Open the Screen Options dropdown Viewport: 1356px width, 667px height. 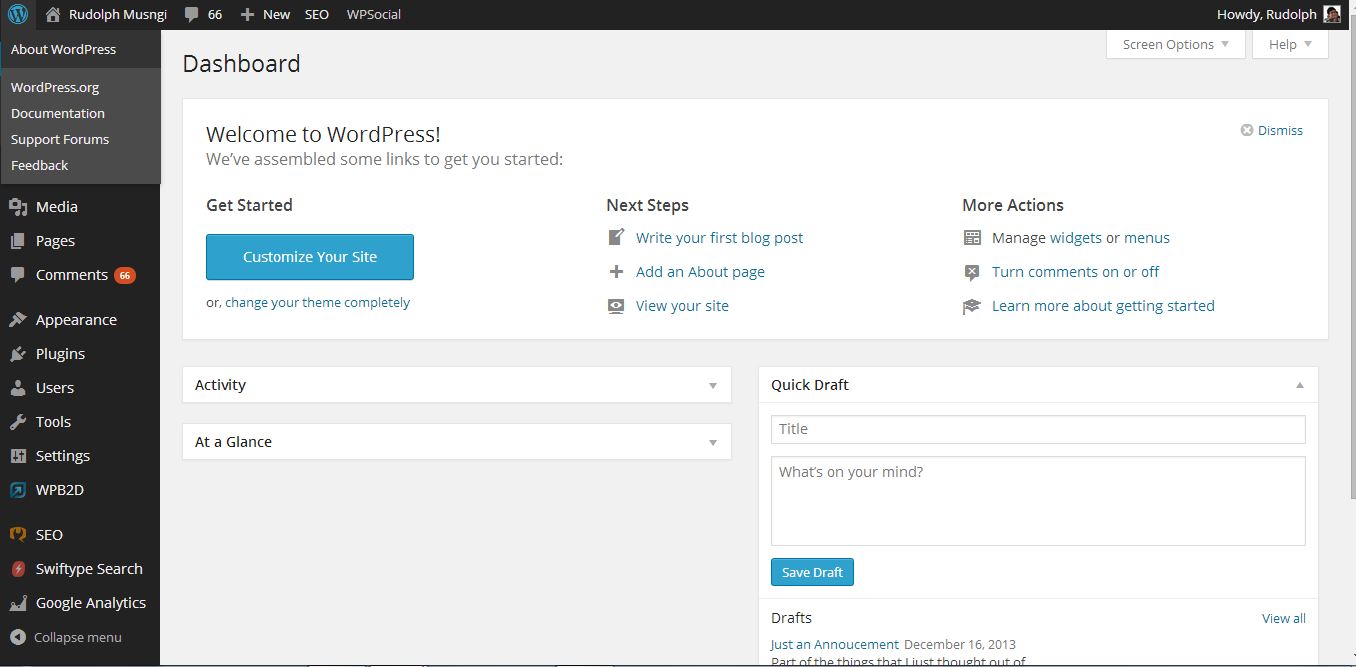(1176, 44)
